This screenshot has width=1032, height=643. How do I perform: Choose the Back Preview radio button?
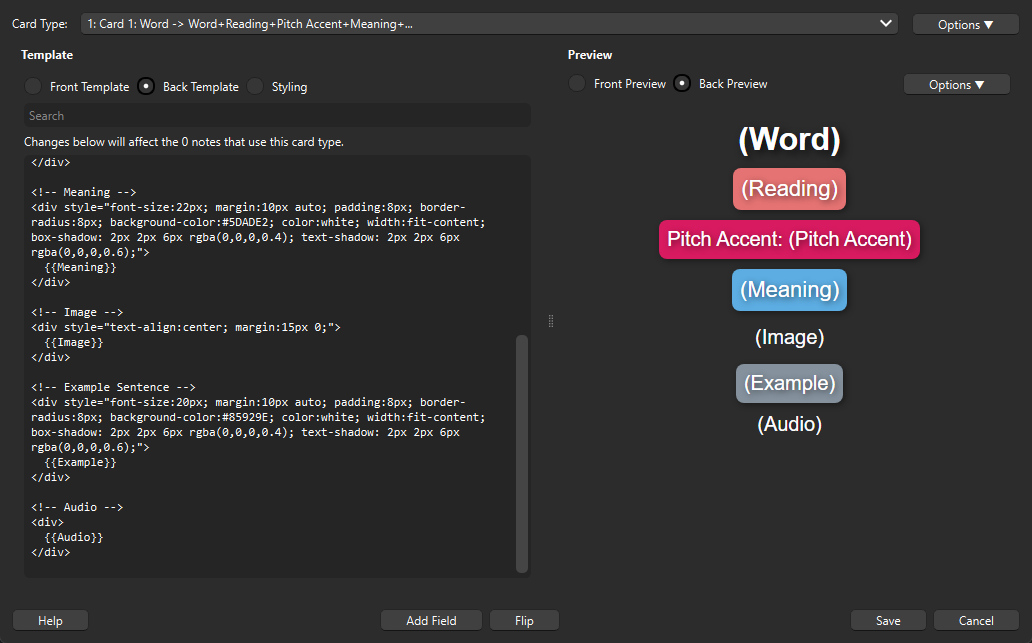(683, 84)
